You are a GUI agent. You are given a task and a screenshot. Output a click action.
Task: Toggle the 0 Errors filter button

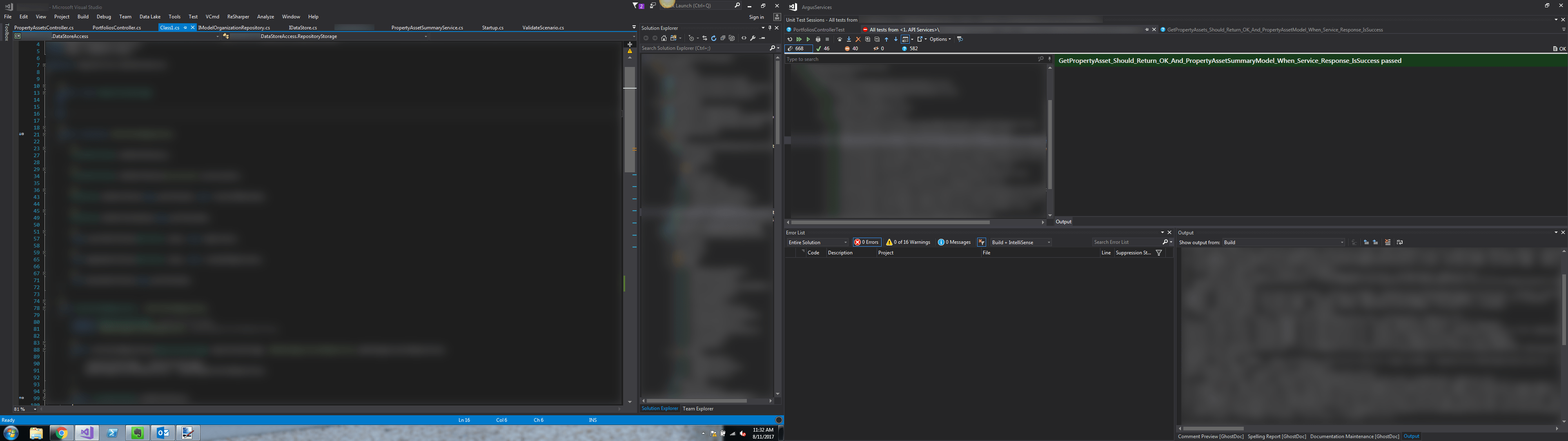[866, 243]
